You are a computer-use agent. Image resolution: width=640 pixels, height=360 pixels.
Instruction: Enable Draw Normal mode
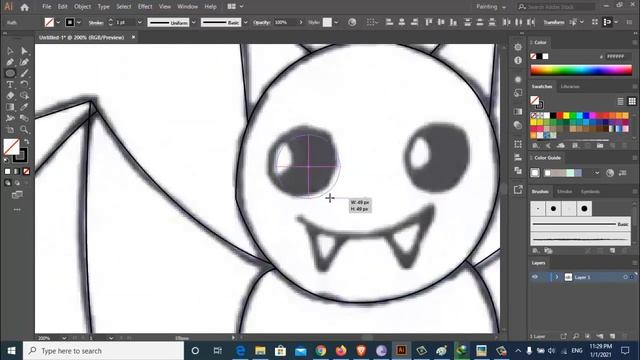(7, 183)
